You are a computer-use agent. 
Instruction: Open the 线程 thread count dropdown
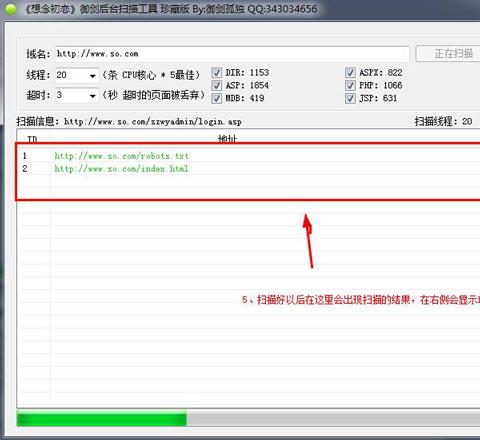pos(93,76)
